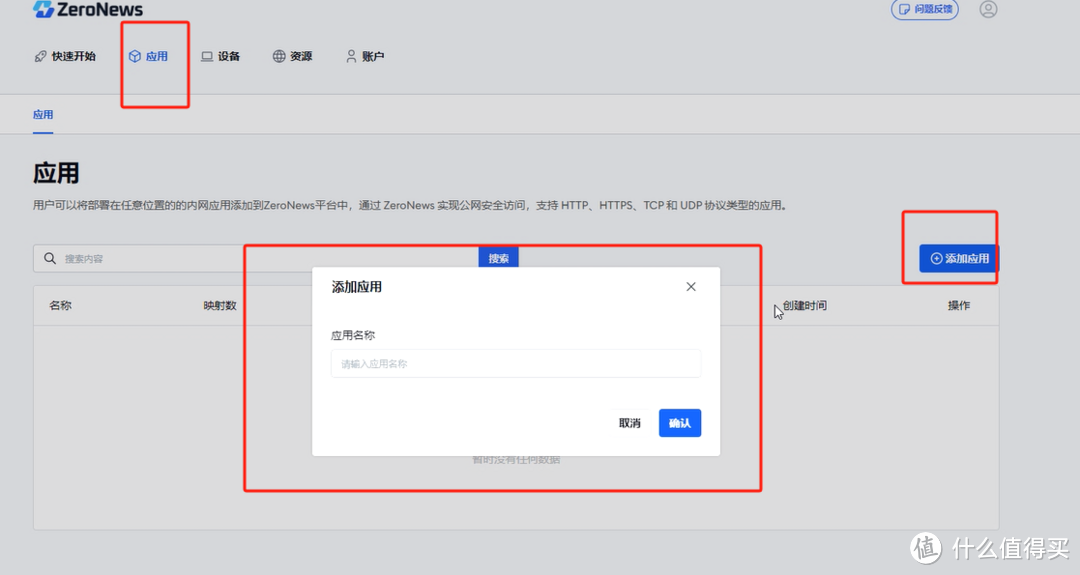Viewport: 1080px width, 575px height.
Task: Click the search magnifier icon
Action: pyautogui.click(x=50, y=258)
